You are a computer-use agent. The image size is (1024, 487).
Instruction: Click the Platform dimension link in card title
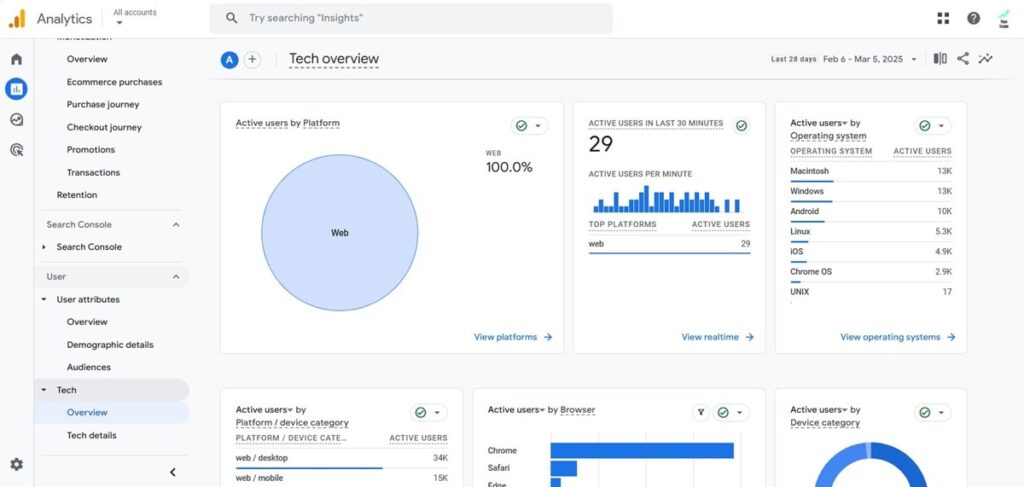(321, 123)
